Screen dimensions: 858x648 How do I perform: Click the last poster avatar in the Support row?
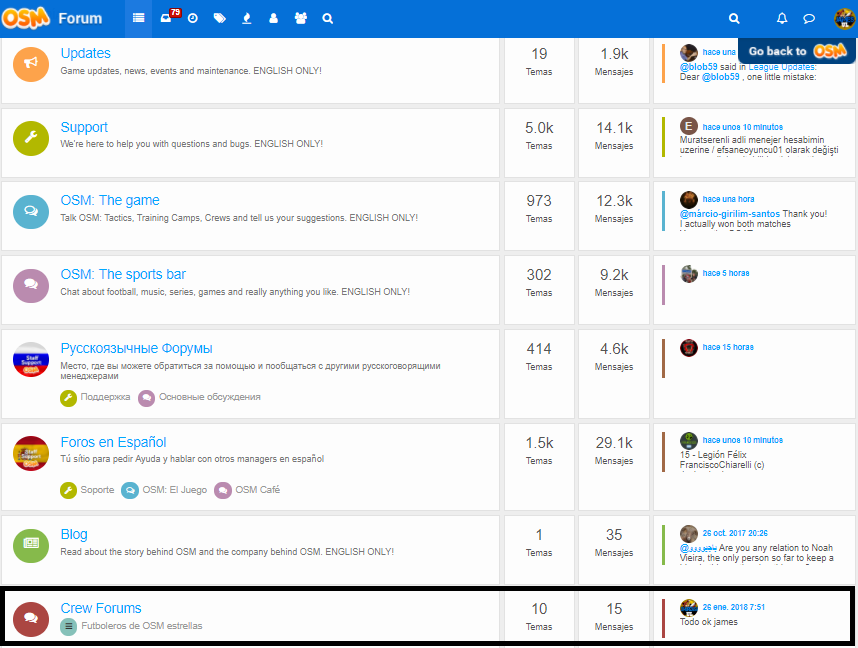click(689, 126)
